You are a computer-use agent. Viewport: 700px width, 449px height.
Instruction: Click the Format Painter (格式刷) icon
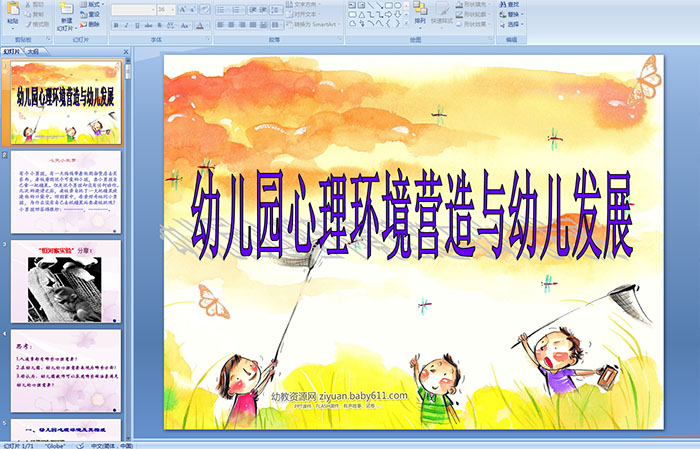[x=28, y=24]
